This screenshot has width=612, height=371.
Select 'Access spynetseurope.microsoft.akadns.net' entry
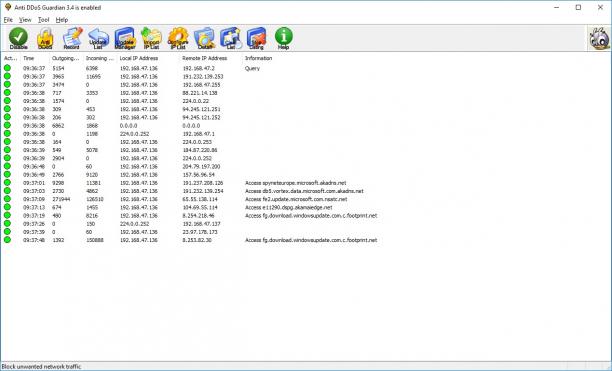[295, 183]
